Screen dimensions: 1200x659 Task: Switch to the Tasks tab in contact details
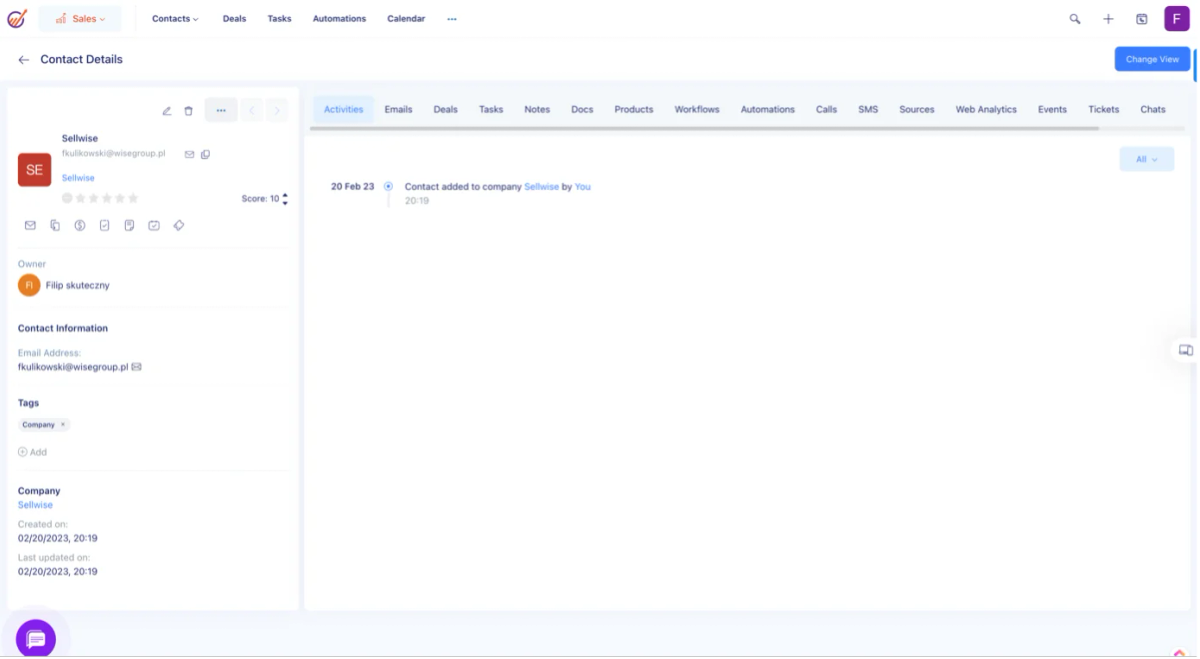(x=491, y=109)
